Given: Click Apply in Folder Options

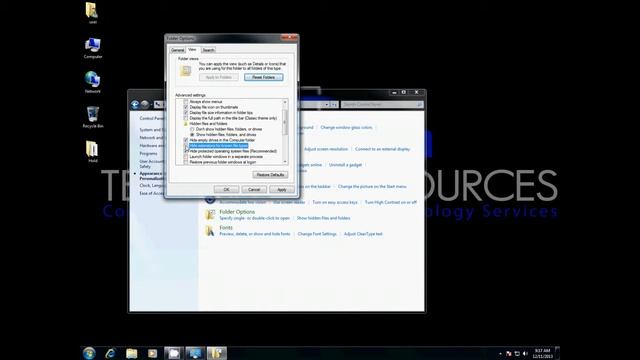Looking at the screenshot, I should click(282, 189).
